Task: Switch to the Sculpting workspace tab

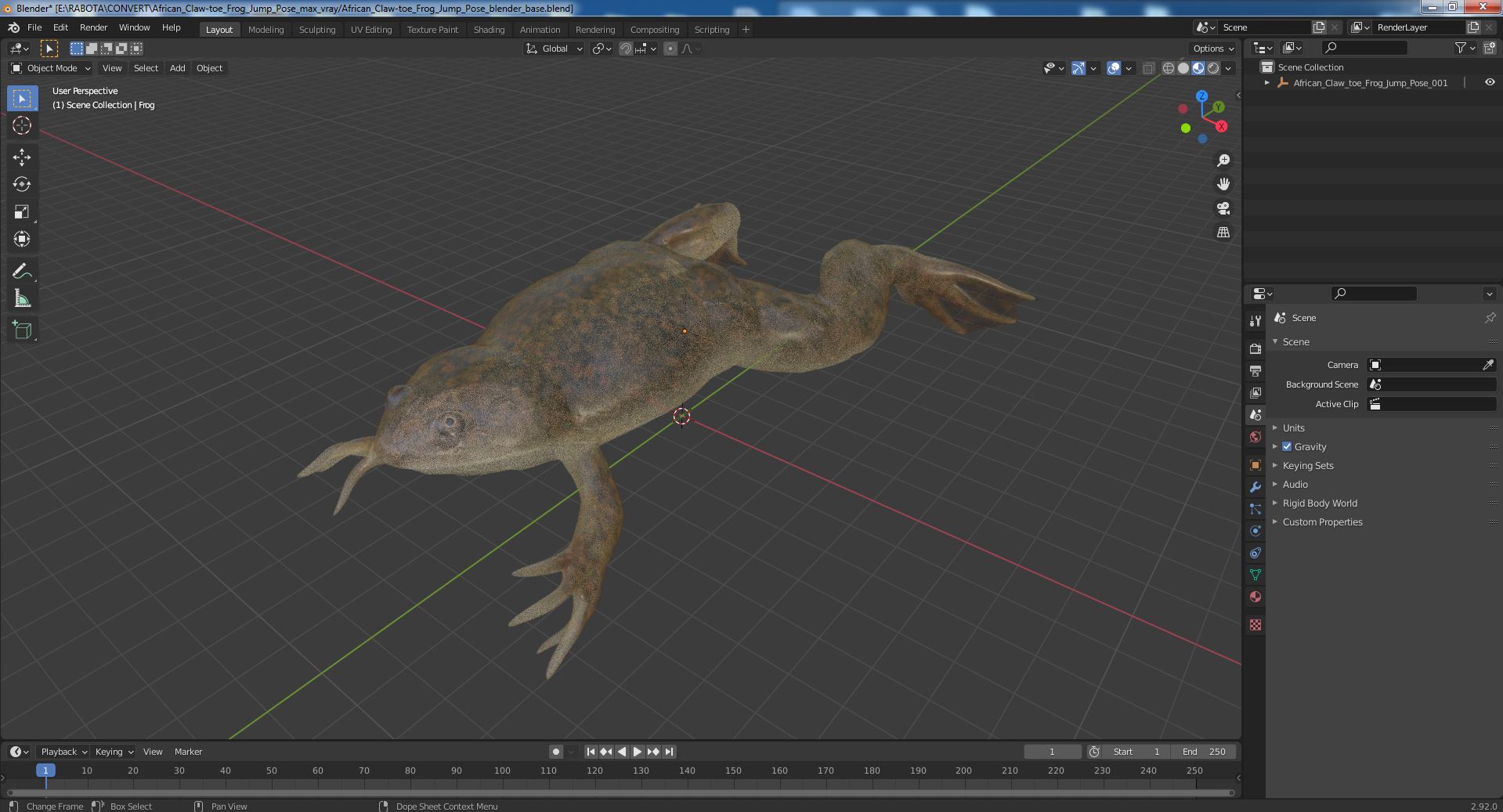Action: [x=317, y=30]
